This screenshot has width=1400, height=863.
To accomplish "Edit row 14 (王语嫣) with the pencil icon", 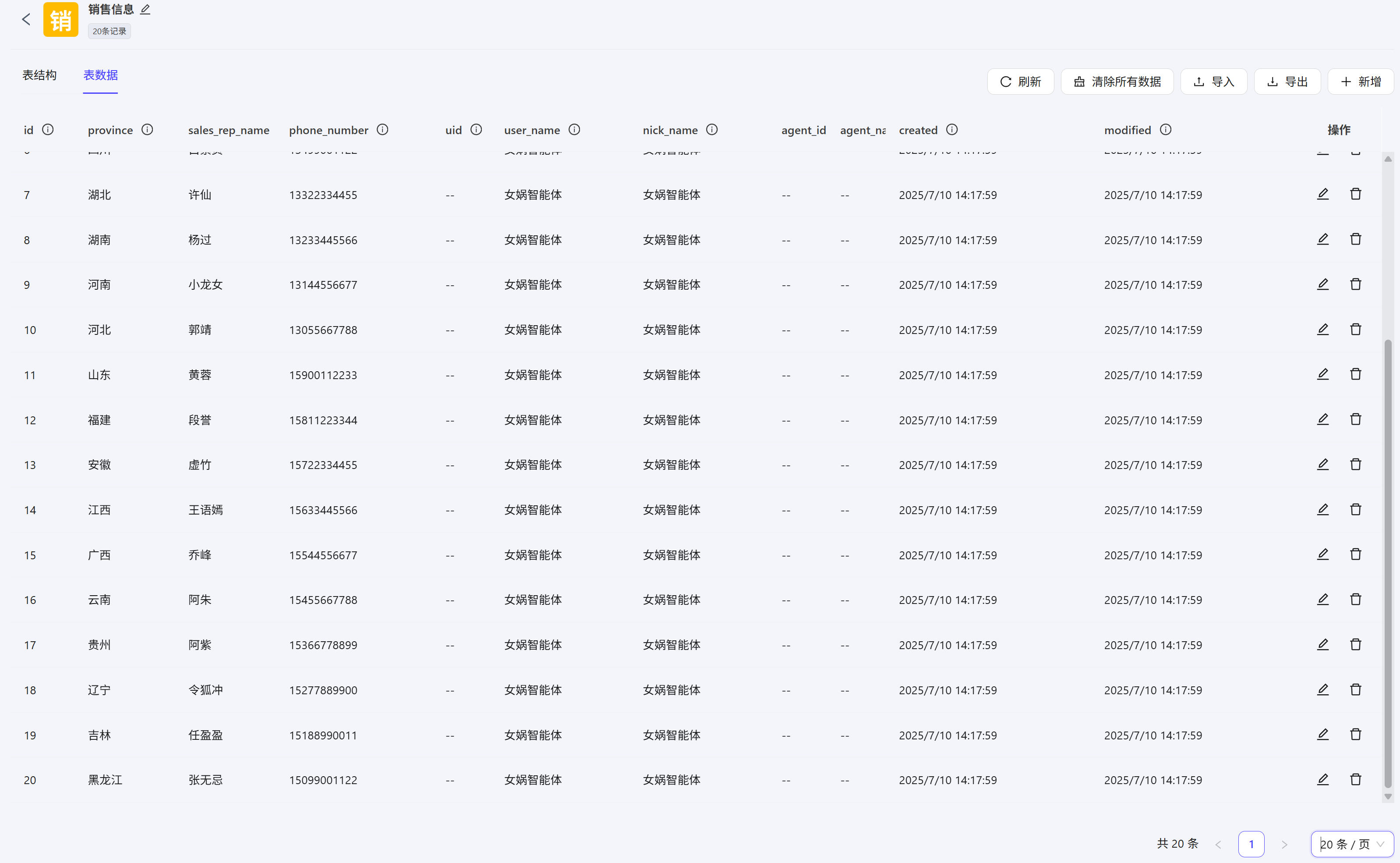I will tap(1322, 509).
